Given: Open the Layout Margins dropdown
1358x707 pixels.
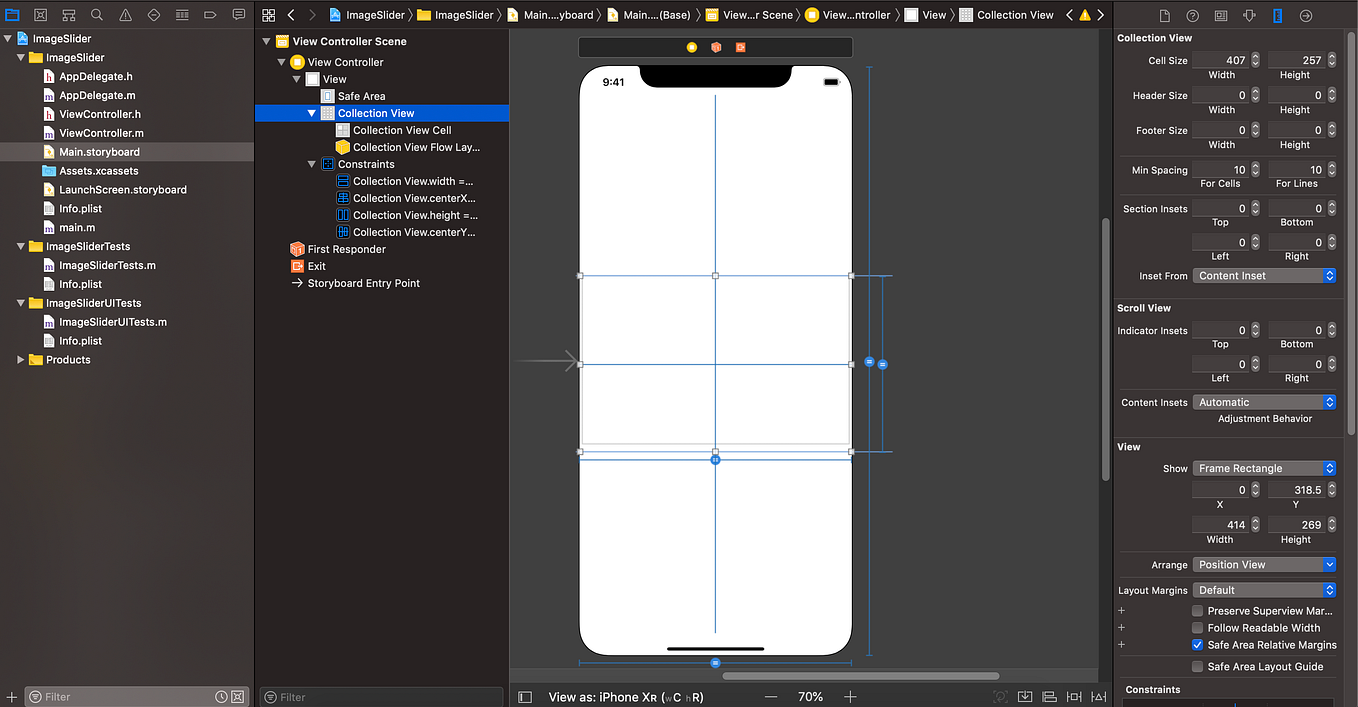Looking at the screenshot, I should click(x=1264, y=589).
